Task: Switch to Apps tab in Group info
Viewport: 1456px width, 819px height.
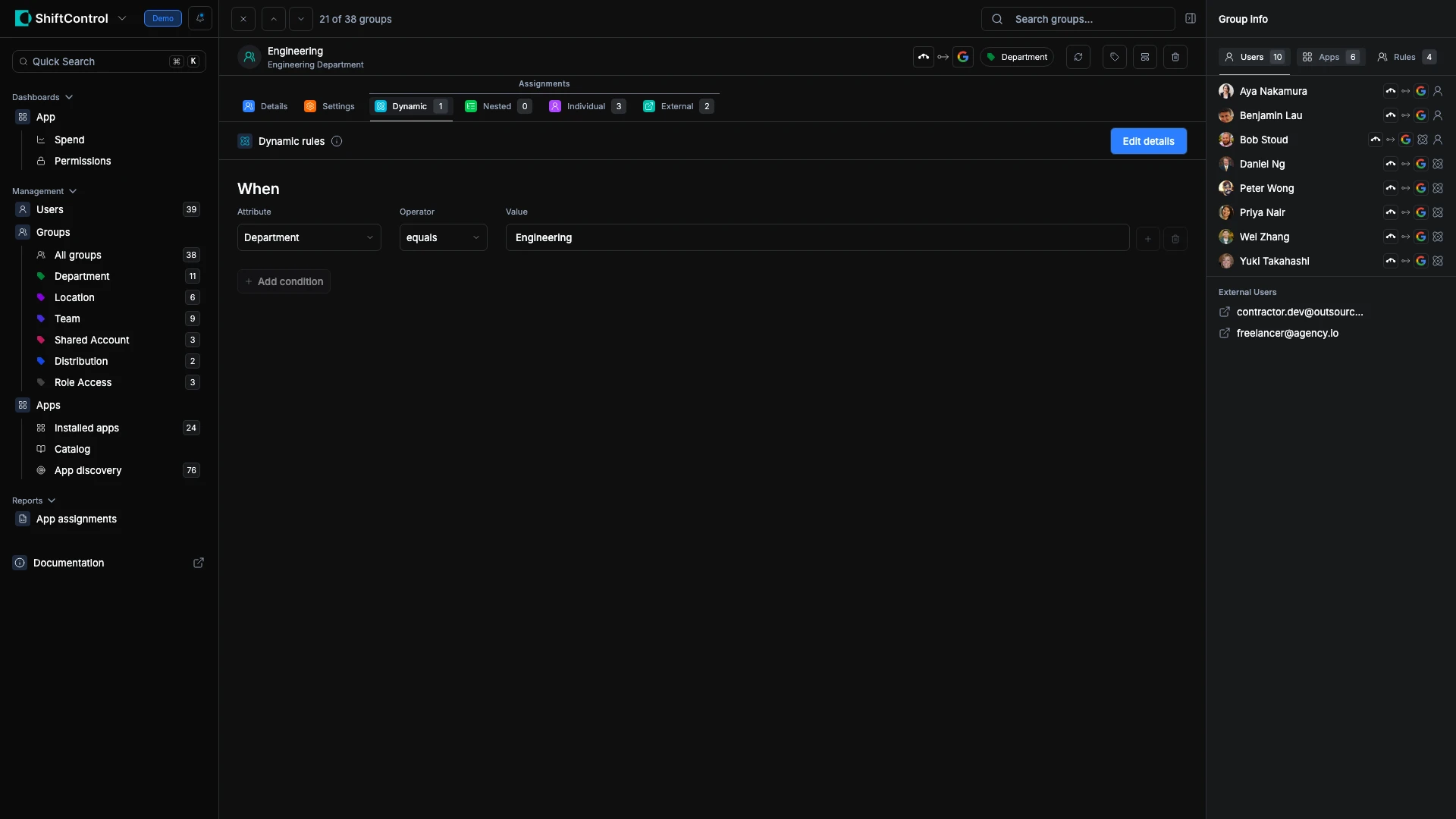Action: (x=1330, y=57)
